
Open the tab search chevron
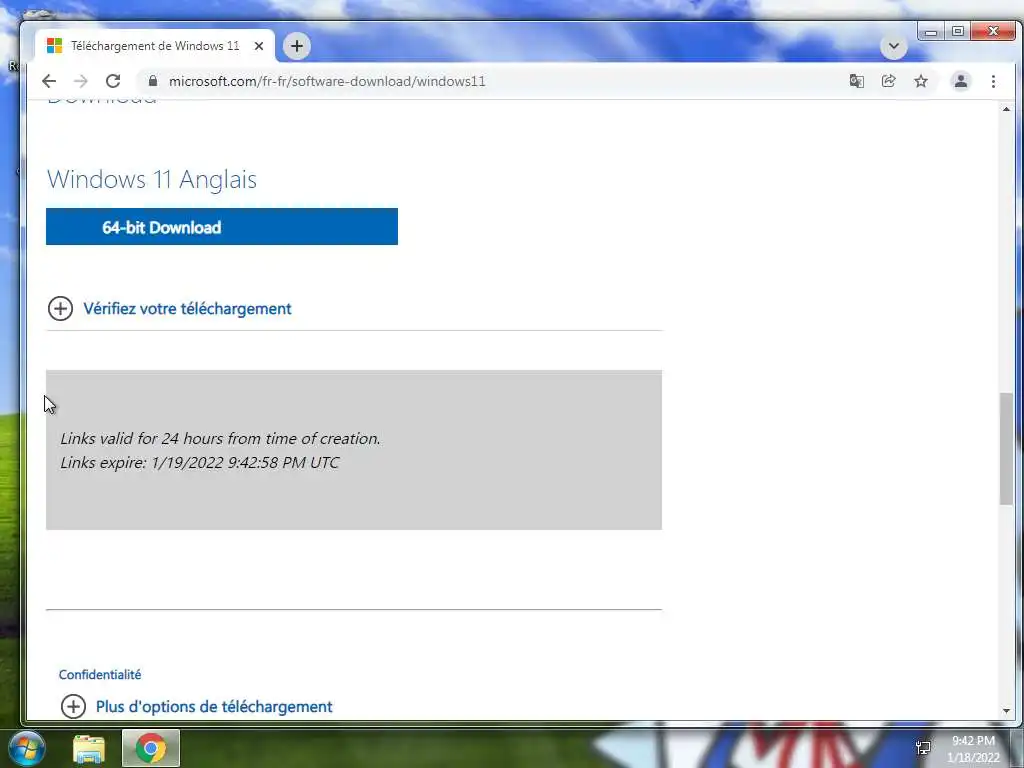[x=894, y=46]
